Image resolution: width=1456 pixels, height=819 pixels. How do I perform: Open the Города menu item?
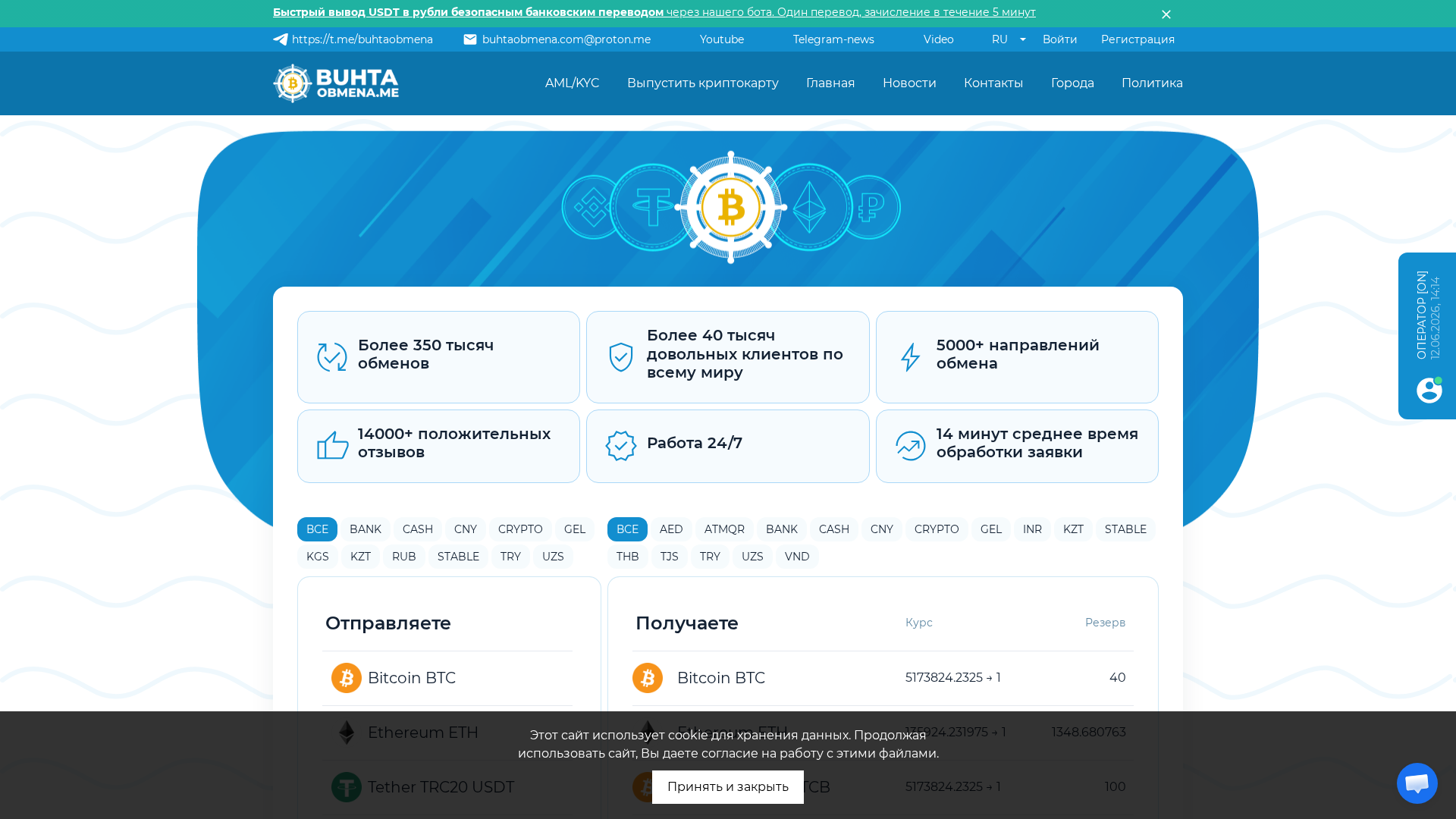pos(1072,83)
